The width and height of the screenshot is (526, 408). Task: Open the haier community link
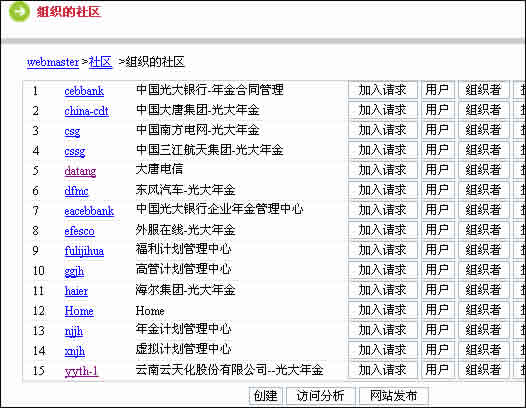click(x=76, y=291)
